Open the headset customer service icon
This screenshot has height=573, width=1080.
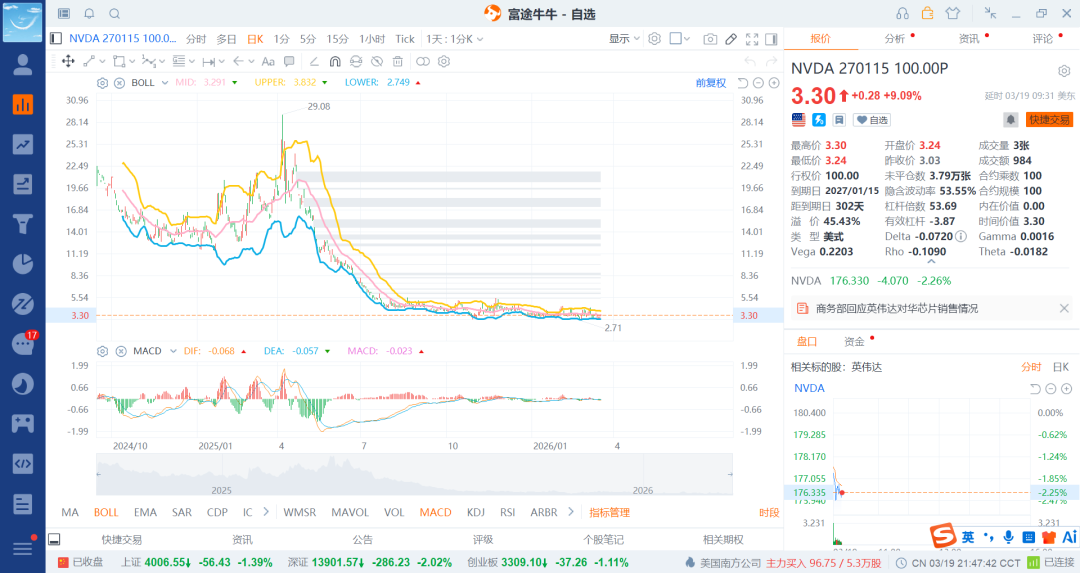click(x=902, y=13)
